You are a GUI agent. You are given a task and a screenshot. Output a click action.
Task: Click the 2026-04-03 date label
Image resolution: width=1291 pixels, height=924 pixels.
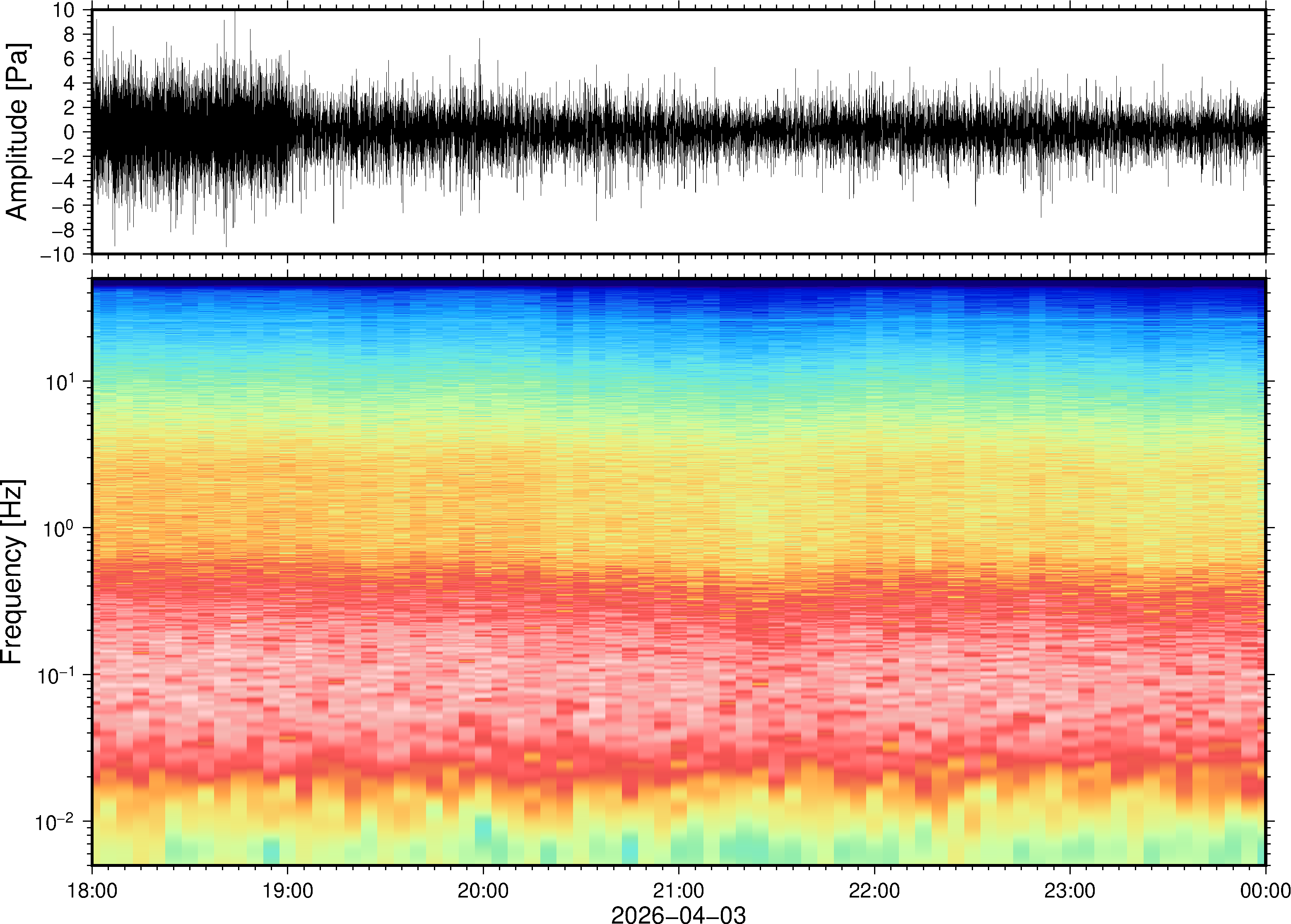(678, 914)
